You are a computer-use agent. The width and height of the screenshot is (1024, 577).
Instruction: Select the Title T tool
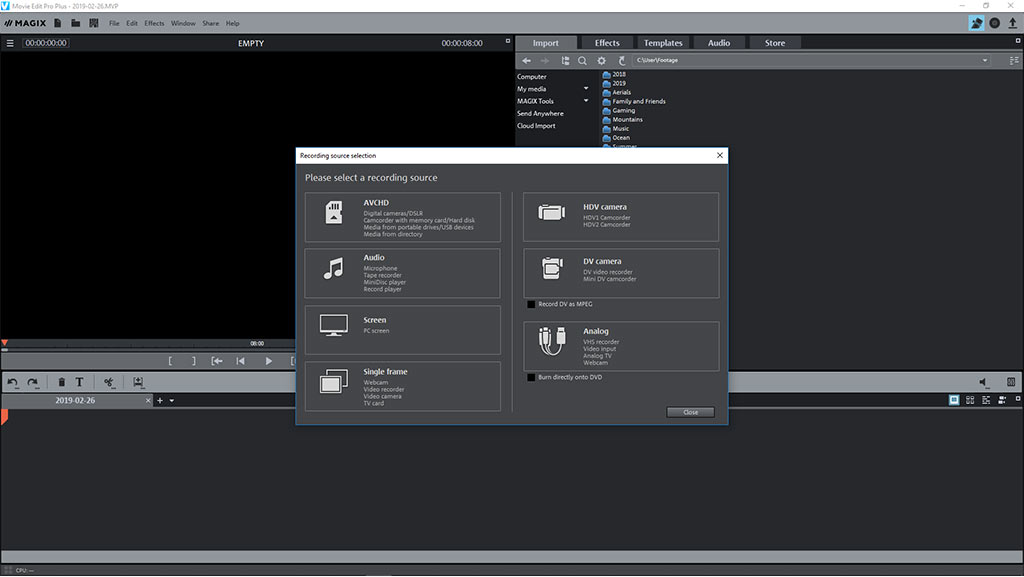[x=79, y=382]
